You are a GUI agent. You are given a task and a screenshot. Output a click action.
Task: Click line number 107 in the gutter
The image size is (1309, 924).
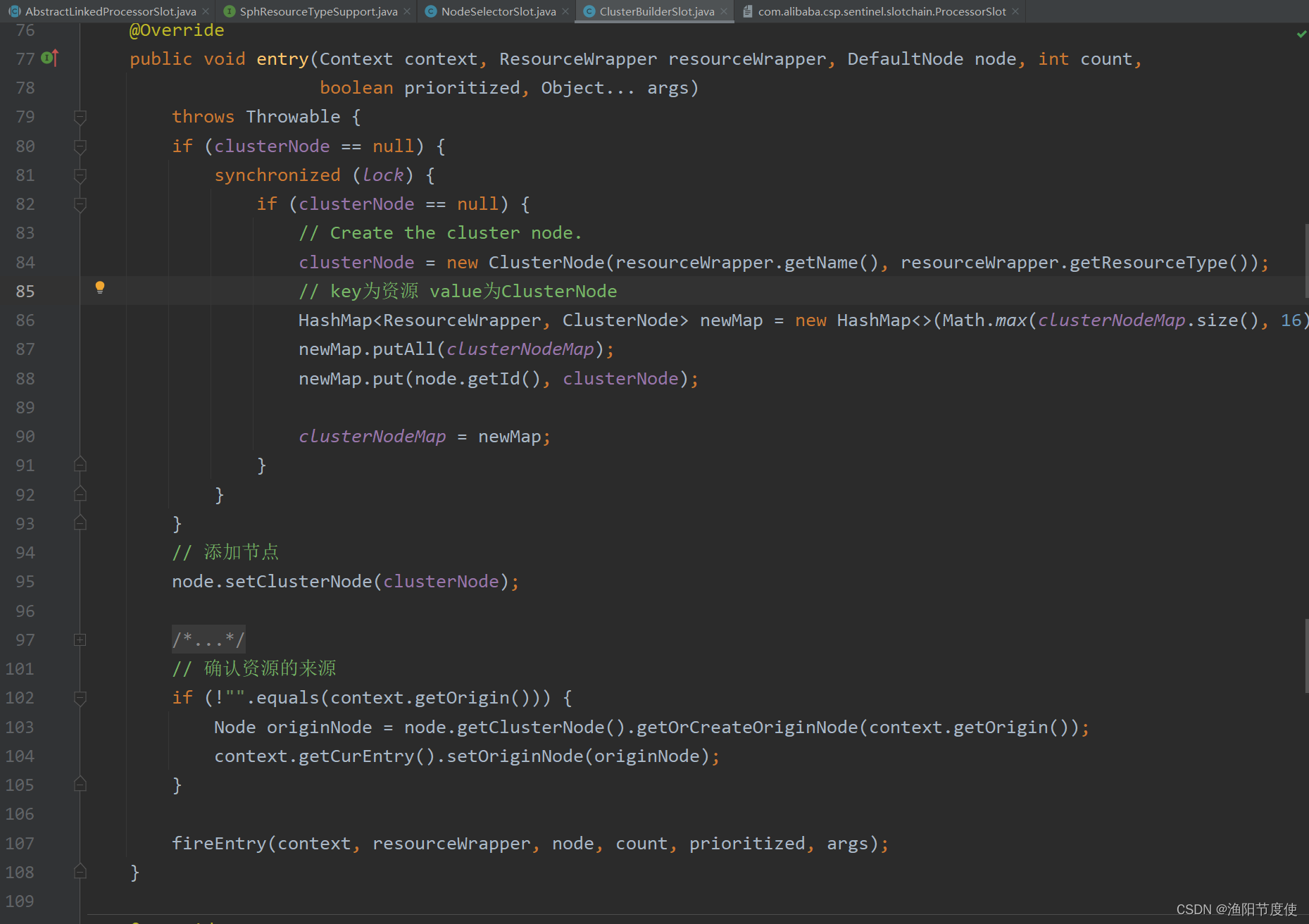coord(20,843)
